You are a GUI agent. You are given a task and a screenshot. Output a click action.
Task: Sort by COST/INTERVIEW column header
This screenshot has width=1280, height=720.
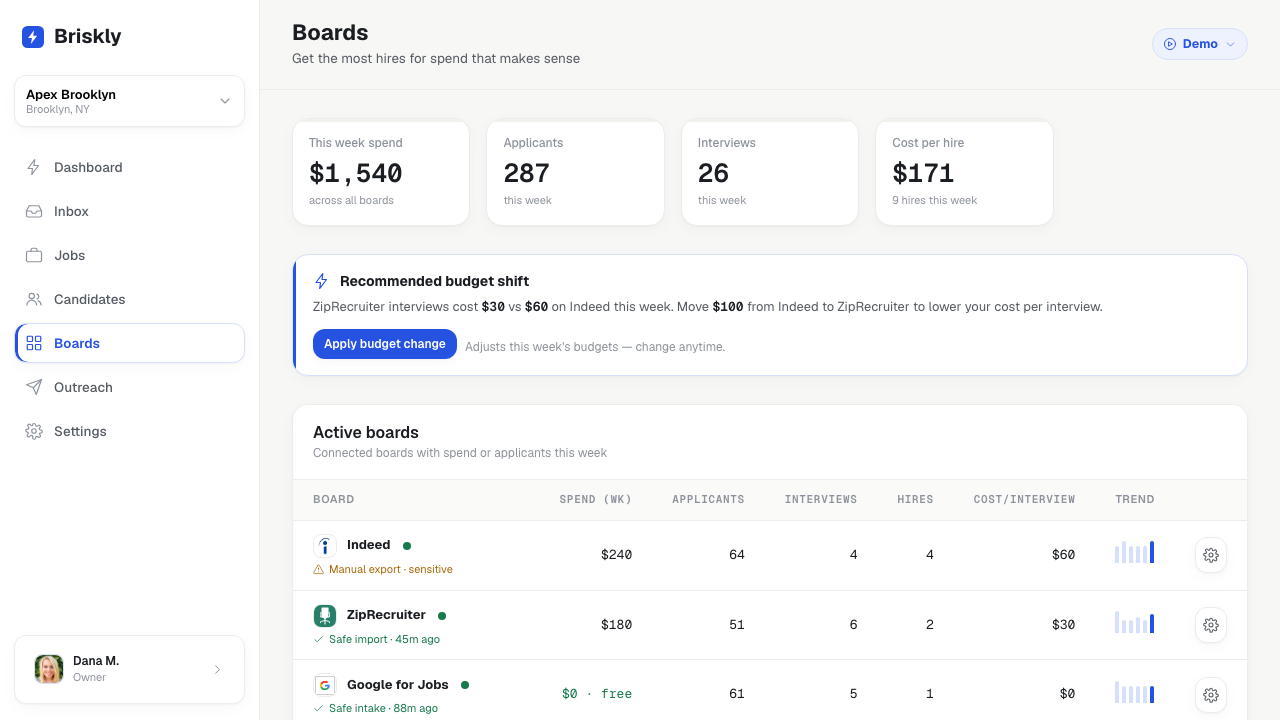tap(1024, 499)
